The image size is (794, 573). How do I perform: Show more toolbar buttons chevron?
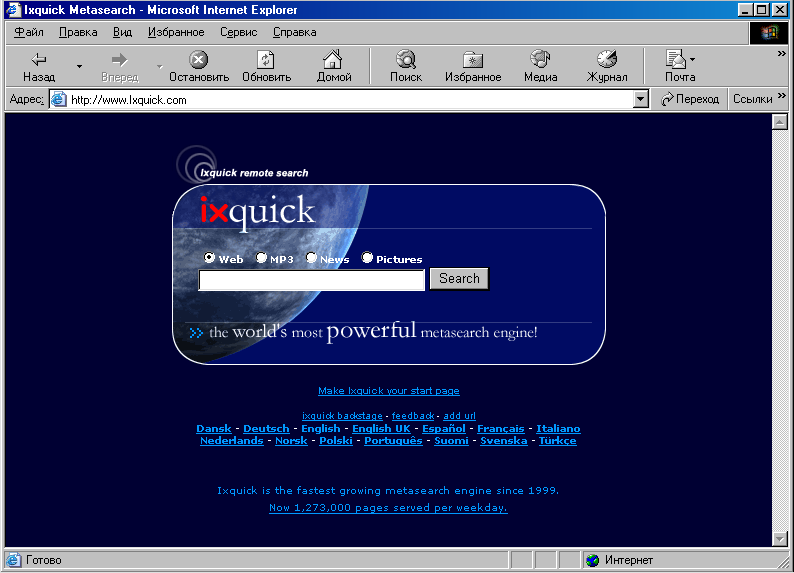pos(781,54)
